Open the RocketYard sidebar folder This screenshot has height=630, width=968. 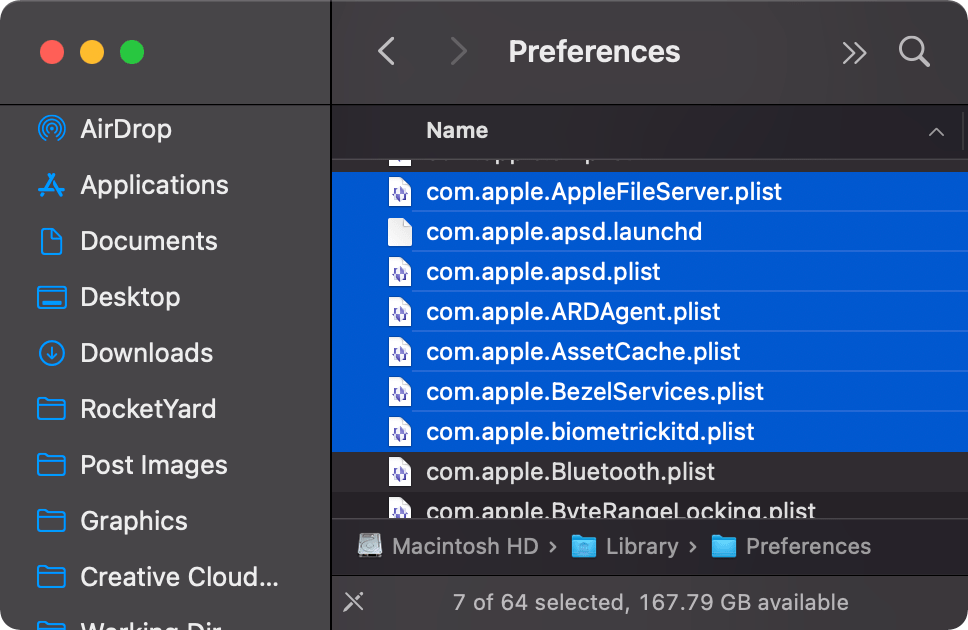point(147,409)
